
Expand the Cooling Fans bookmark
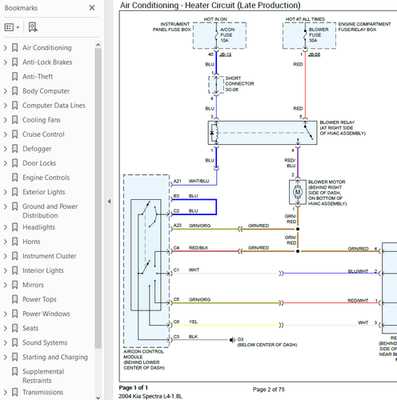click(x=5, y=120)
